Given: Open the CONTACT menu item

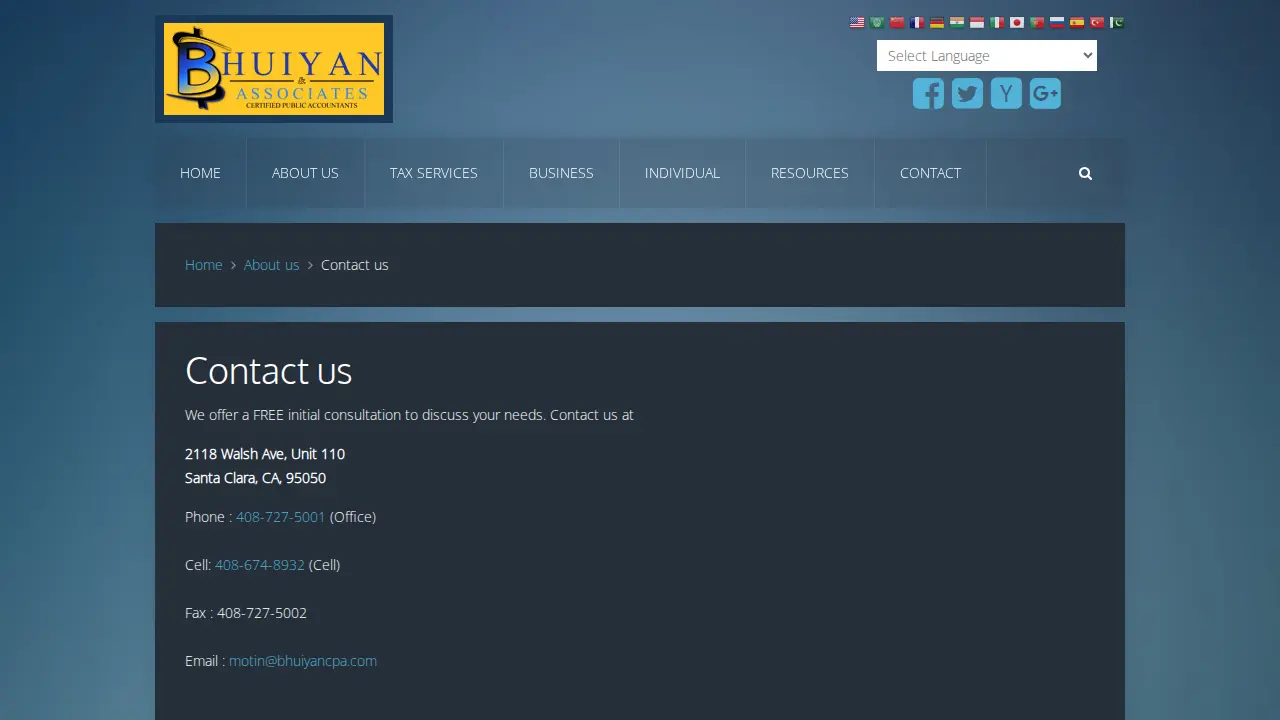Looking at the screenshot, I should (930, 173).
